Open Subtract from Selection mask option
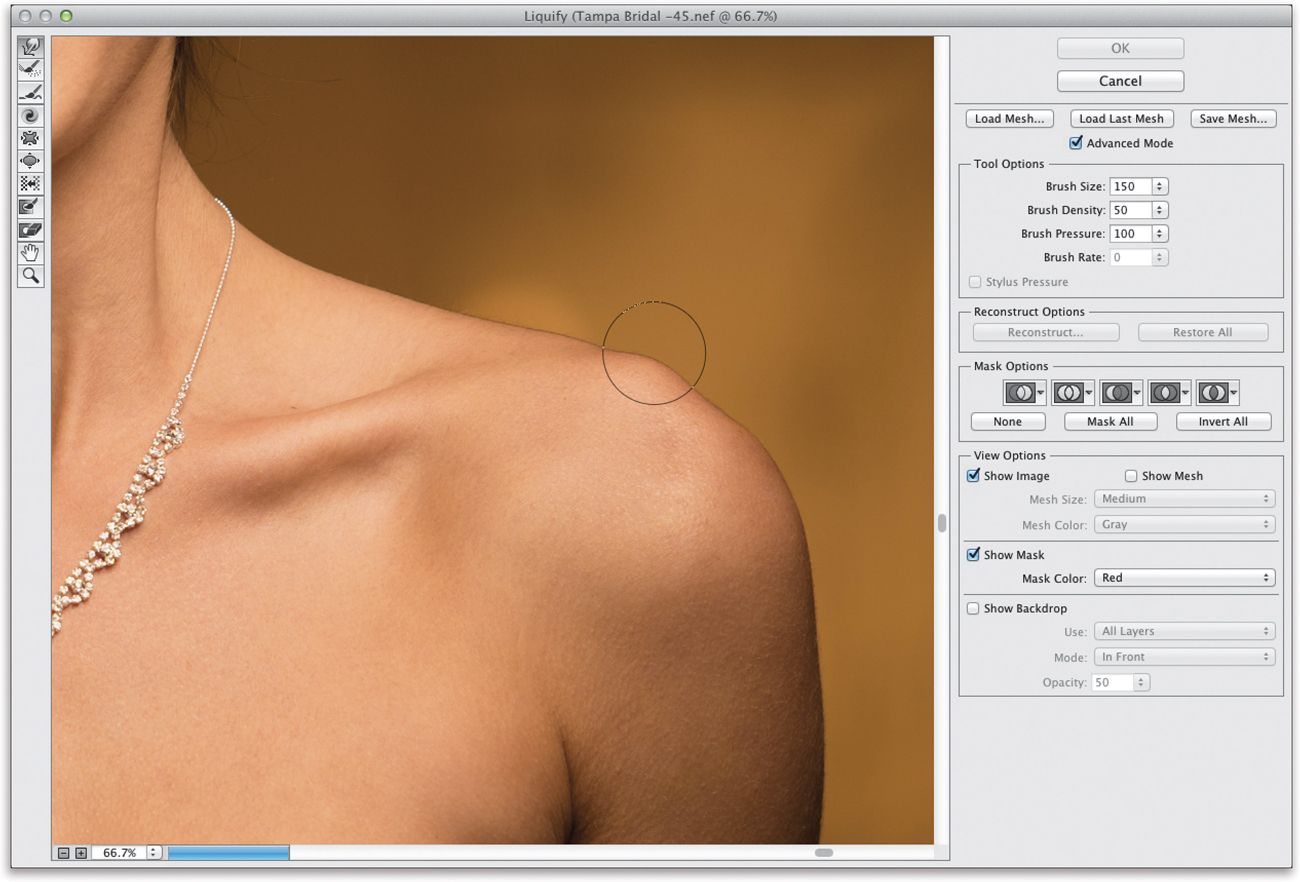 click(x=1121, y=392)
